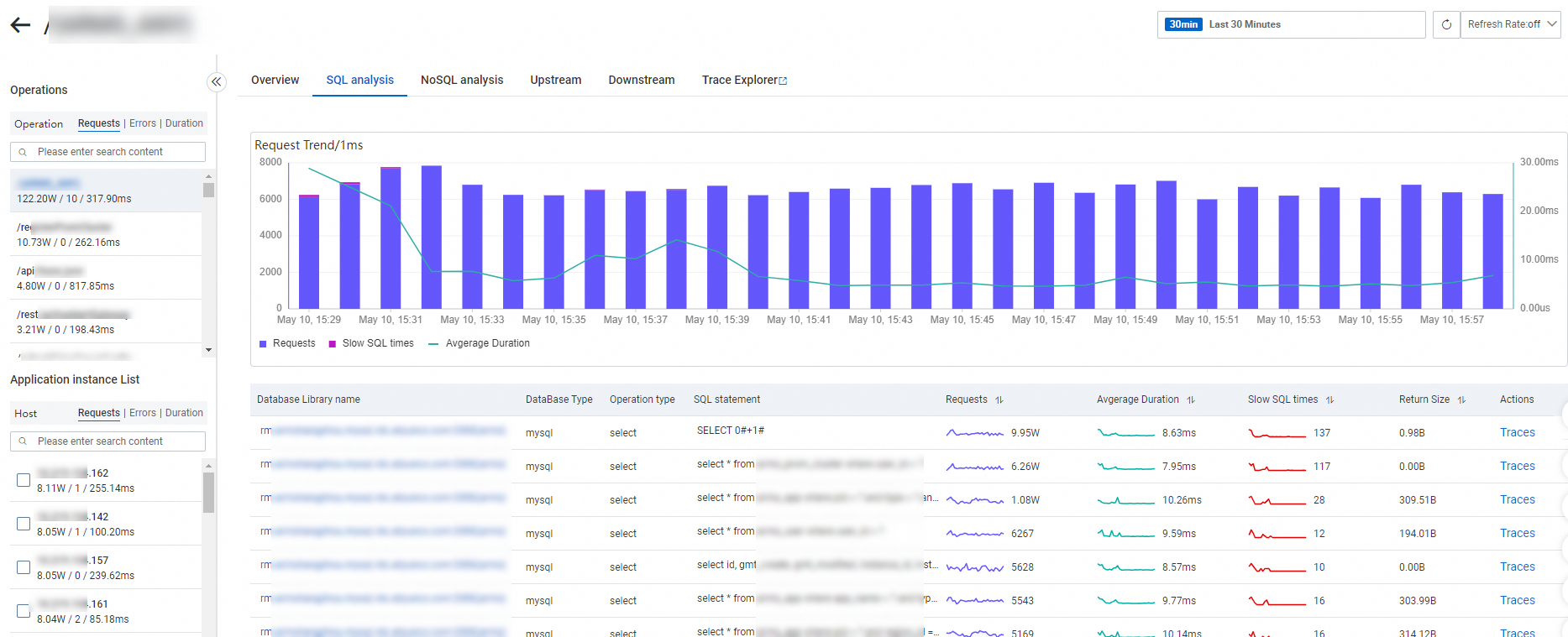This screenshot has width=1568, height=637.
Task: Switch to the Upstream tab
Action: point(555,81)
